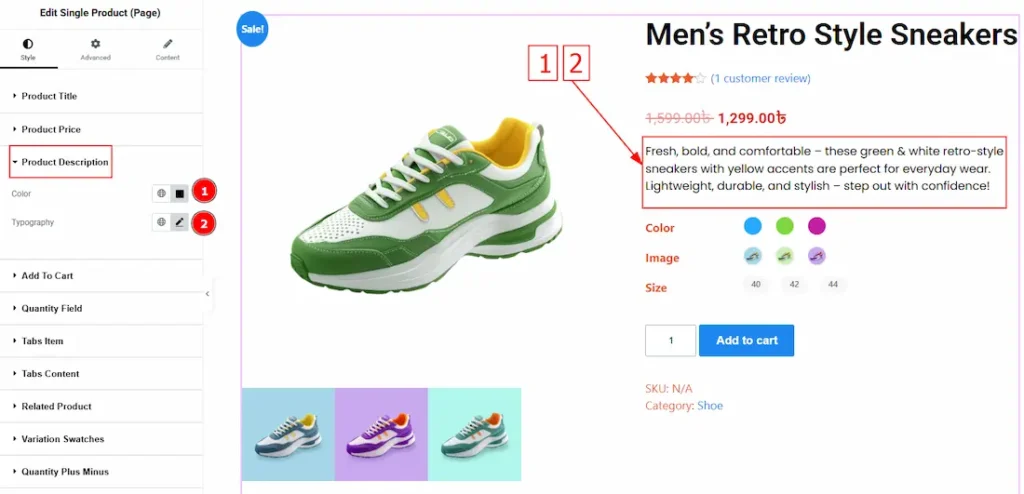Expand the Product Title section
1024x494 pixels.
click(x=49, y=96)
